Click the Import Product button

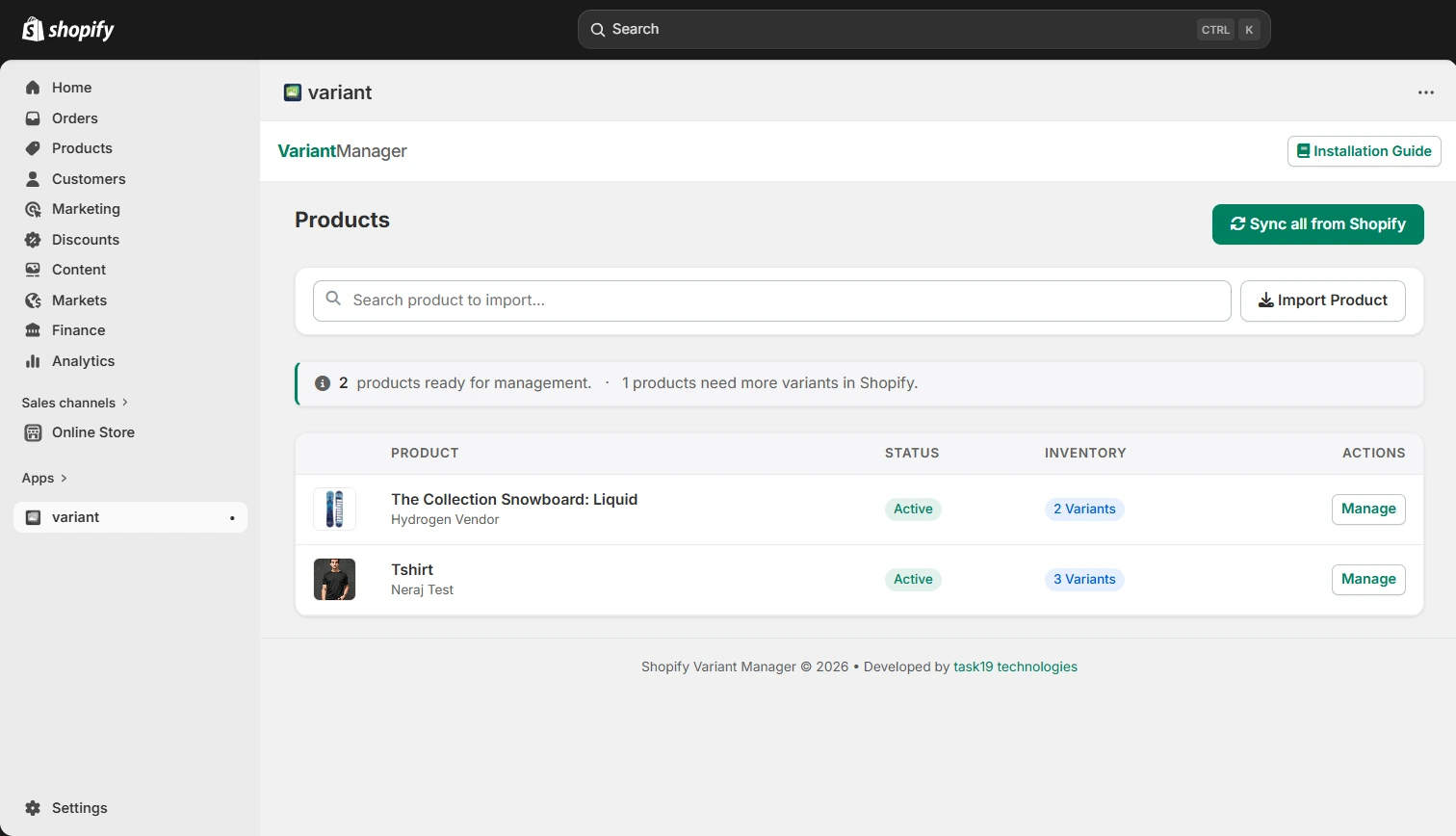1322,300
